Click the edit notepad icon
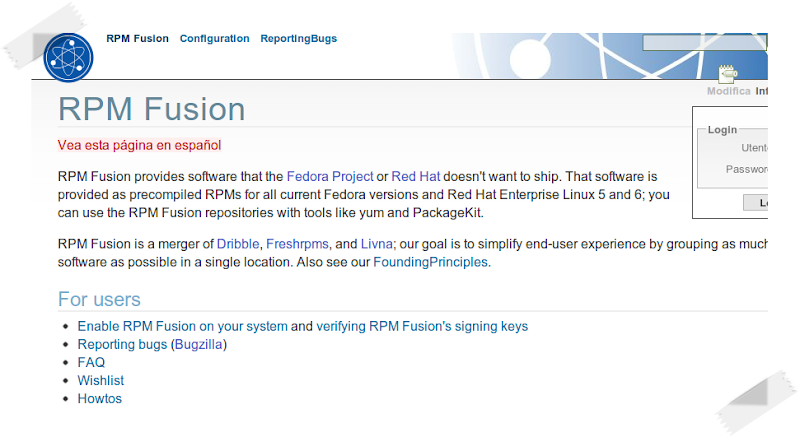Image resolution: width=800 pixels, height=437 pixels. (727, 73)
